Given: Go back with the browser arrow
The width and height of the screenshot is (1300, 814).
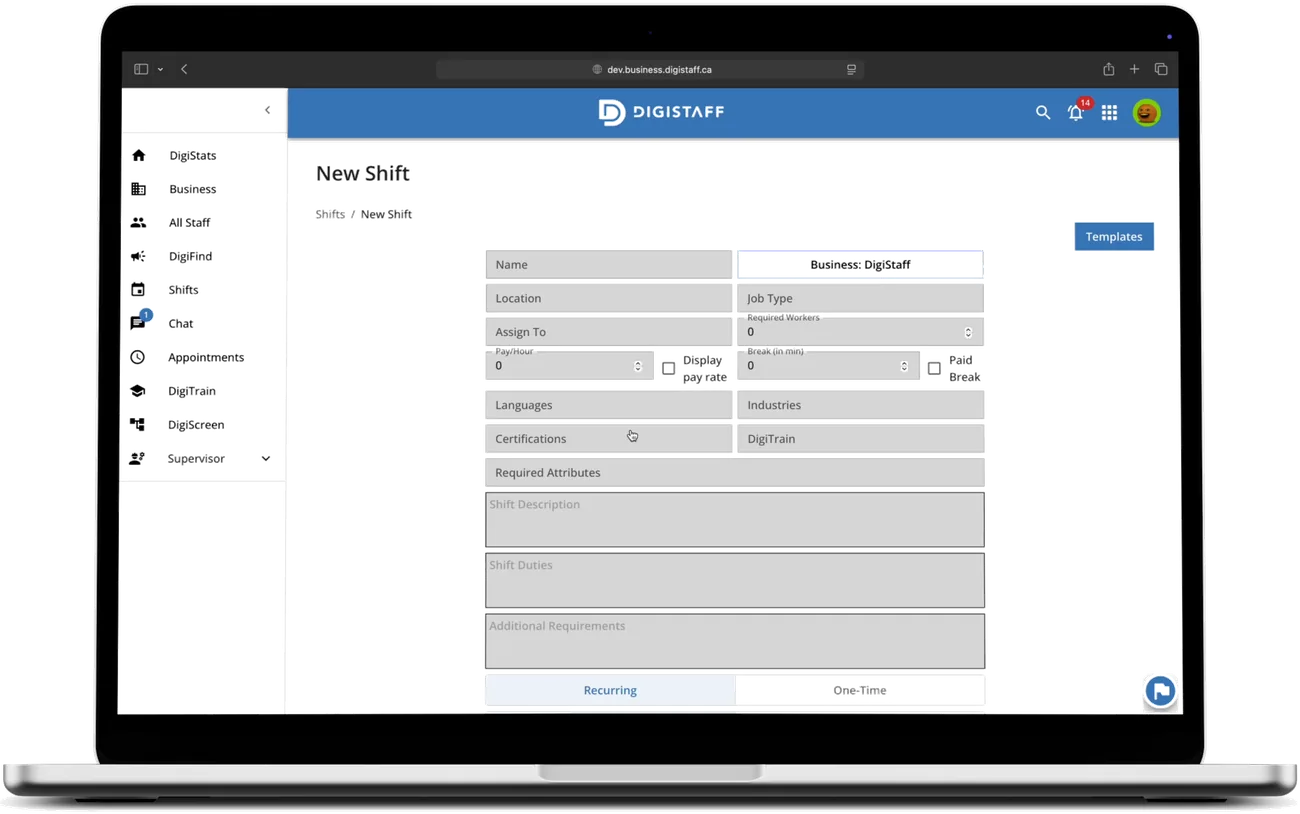Looking at the screenshot, I should point(184,69).
